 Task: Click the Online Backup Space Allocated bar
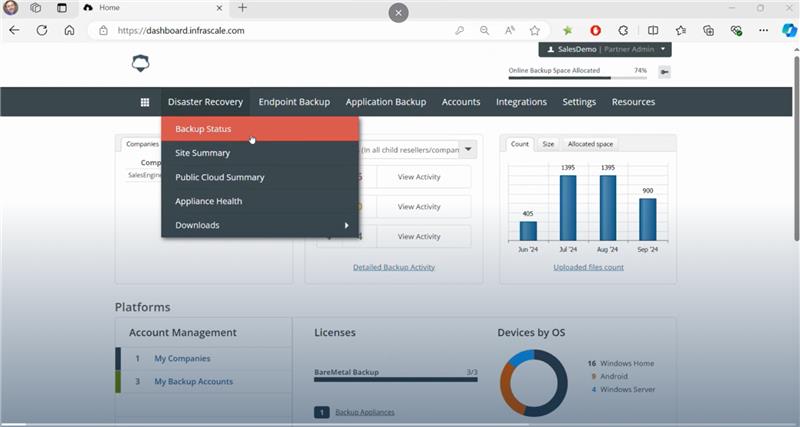coord(578,78)
